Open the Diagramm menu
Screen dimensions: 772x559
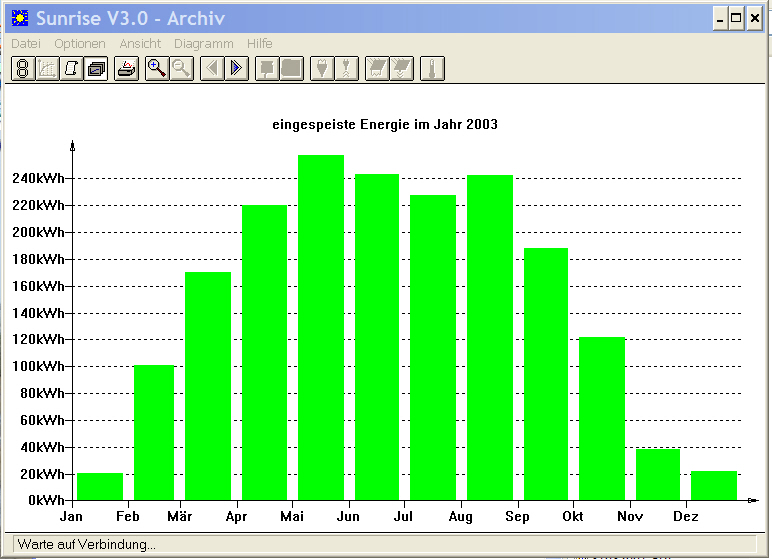tap(203, 44)
